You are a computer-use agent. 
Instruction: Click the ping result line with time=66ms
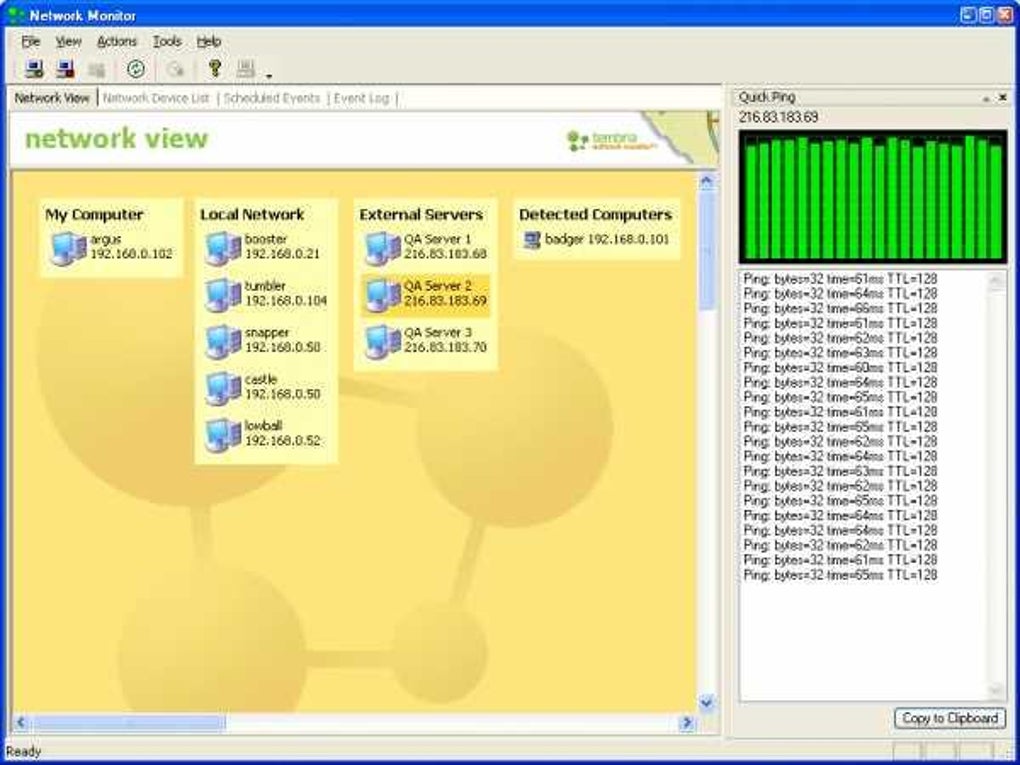(x=840, y=308)
